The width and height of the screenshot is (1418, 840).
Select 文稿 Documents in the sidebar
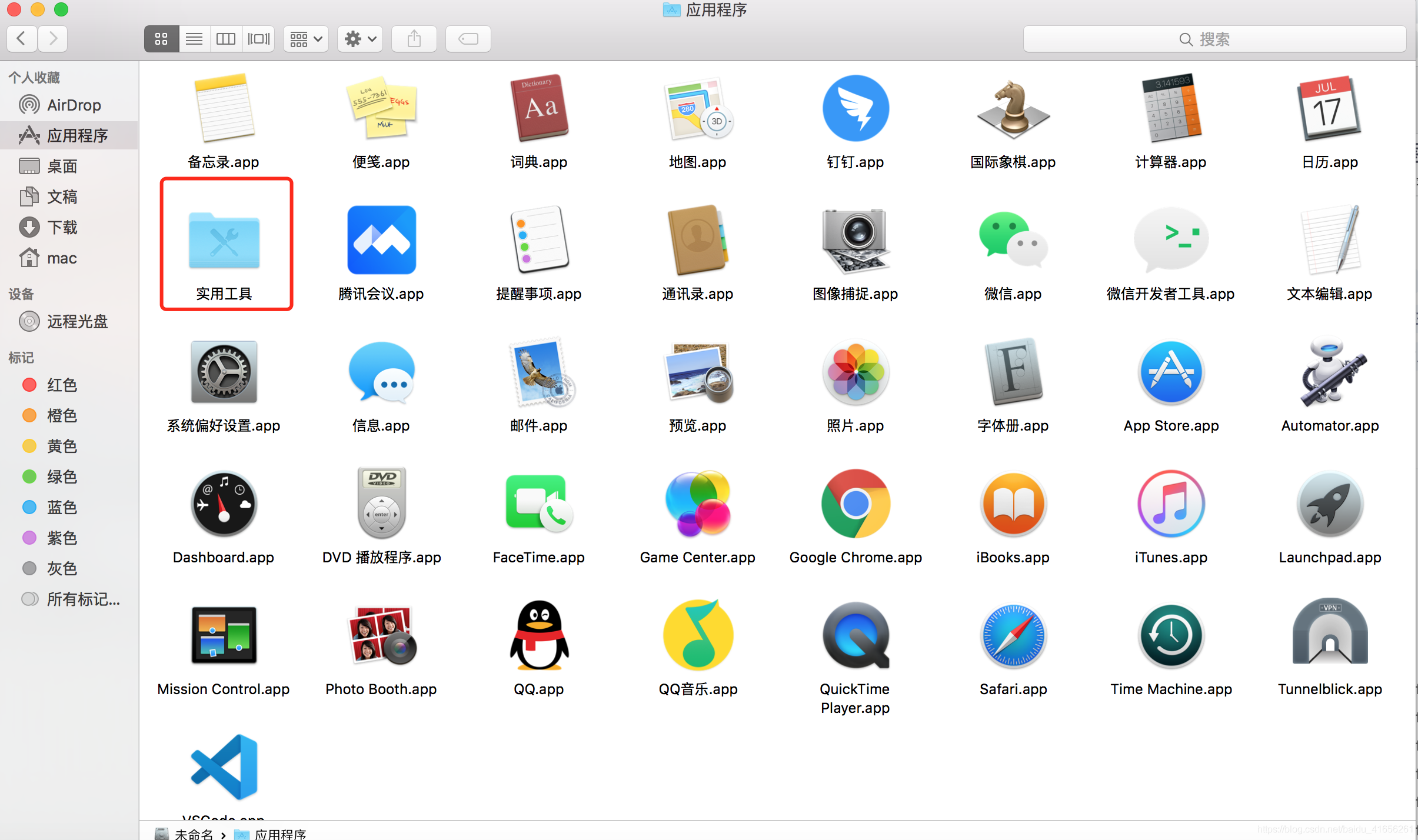(x=69, y=197)
